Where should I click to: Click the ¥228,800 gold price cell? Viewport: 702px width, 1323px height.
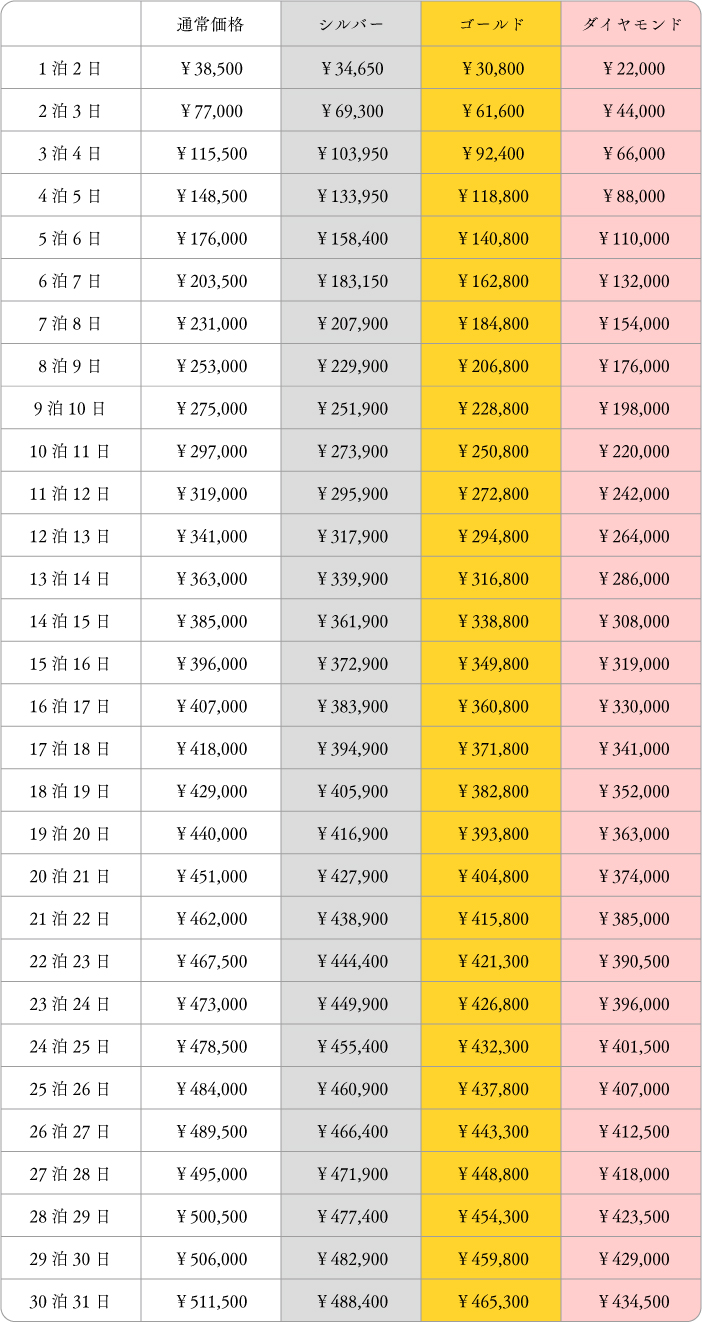pyautogui.click(x=491, y=409)
